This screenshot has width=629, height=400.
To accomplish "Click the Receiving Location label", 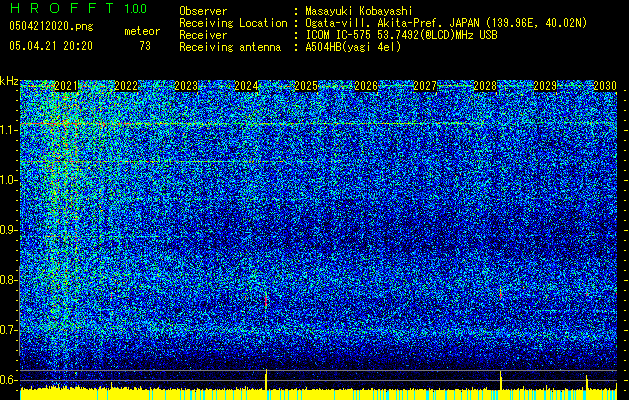I will click(x=233, y=23).
